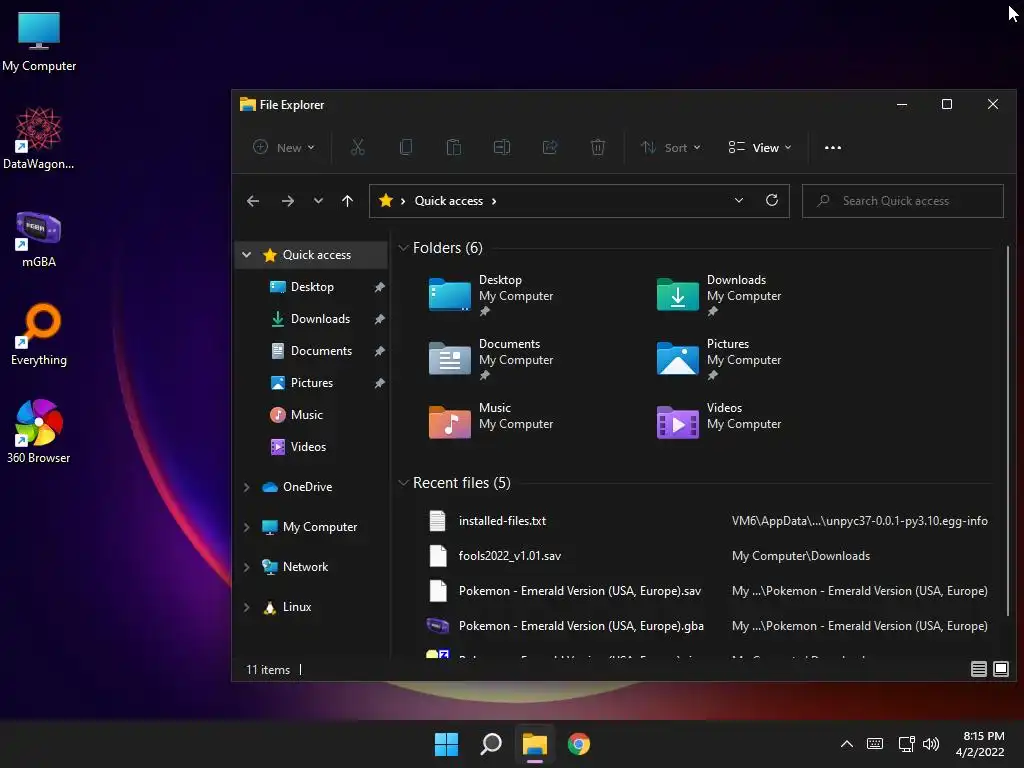
Task: Click the network icon in system tray
Action: click(x=906, y=744)
